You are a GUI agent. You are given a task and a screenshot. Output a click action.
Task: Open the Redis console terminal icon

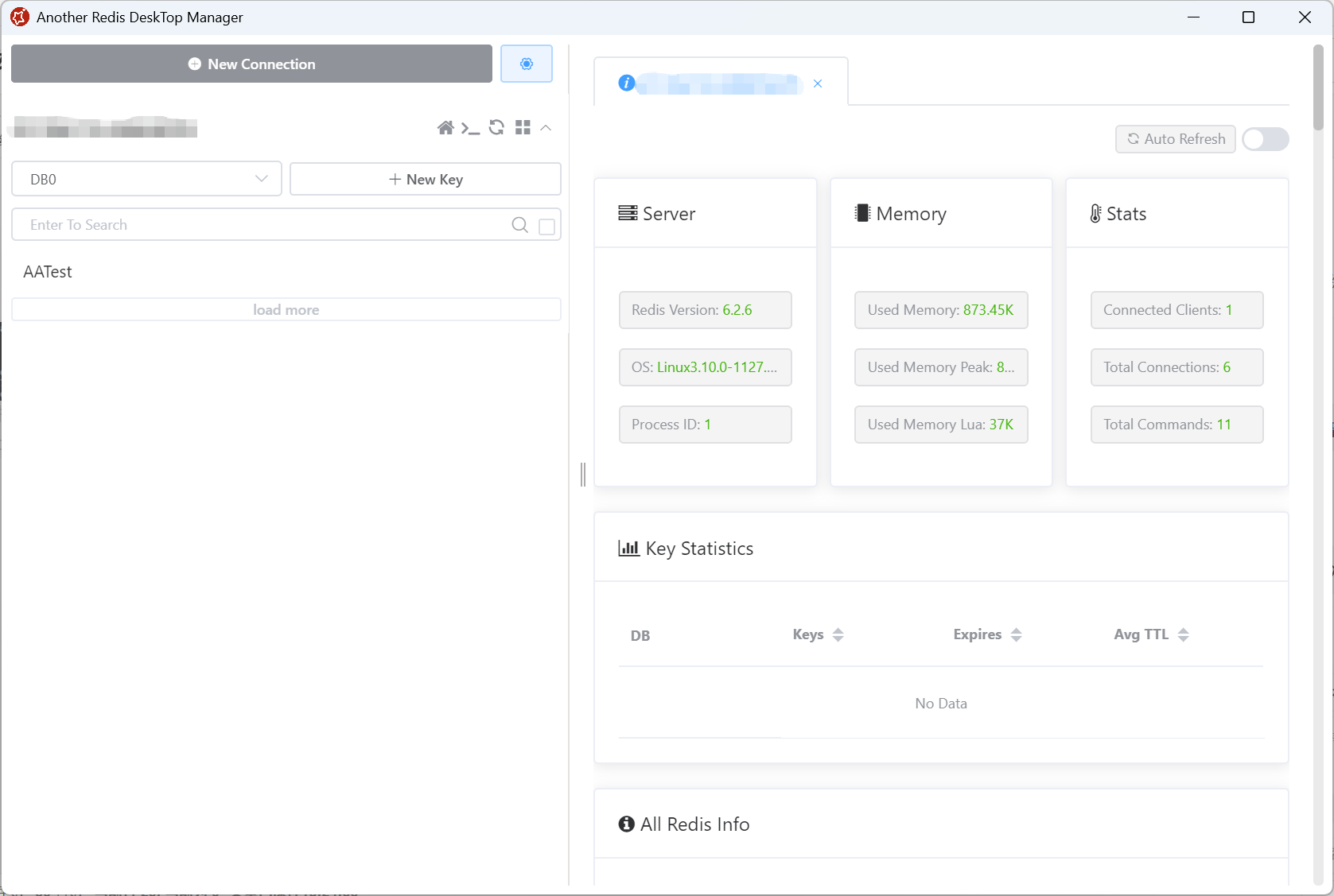[x=470, y=128]
